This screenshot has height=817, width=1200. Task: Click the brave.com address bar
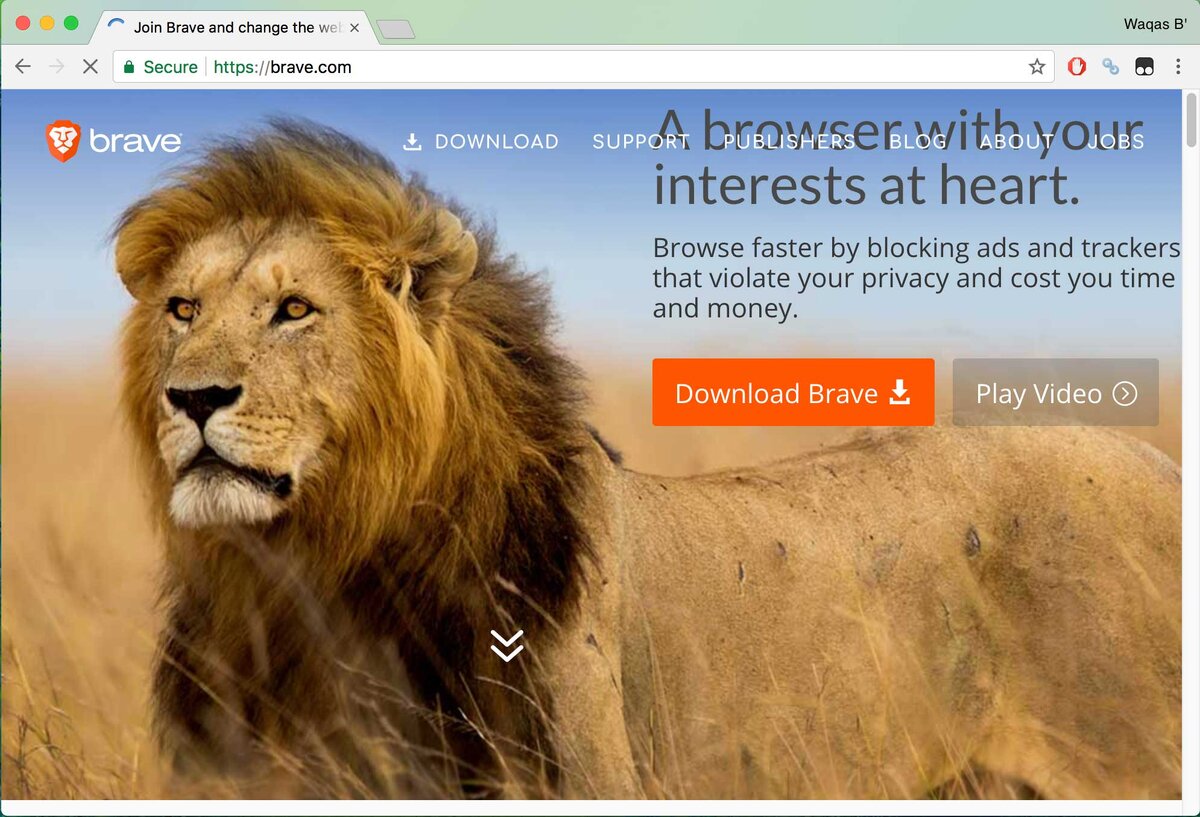(583, 67)
